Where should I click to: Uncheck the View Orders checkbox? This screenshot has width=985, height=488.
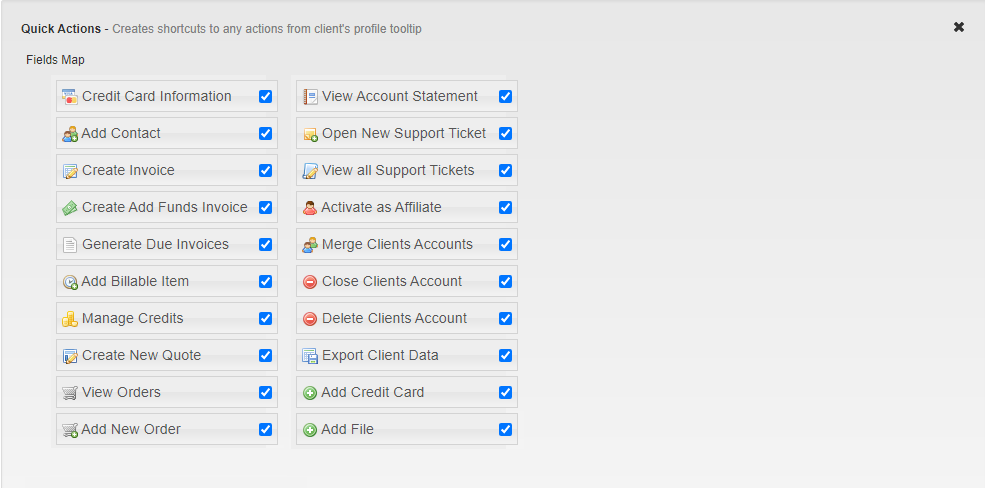coord(266,393)
